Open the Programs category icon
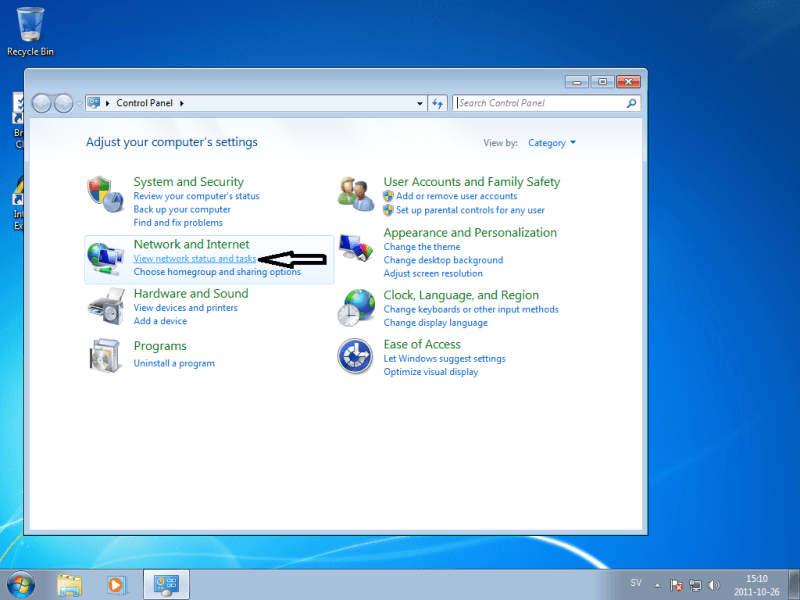 coord(104,355)
